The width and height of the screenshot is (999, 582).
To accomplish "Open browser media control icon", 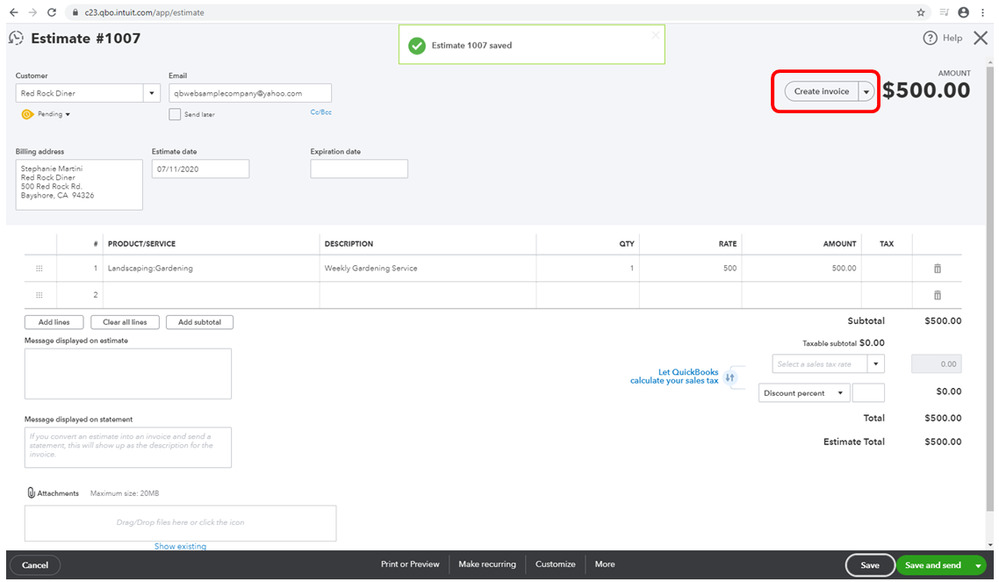I will pyautogui.click(x=944, y=12).
